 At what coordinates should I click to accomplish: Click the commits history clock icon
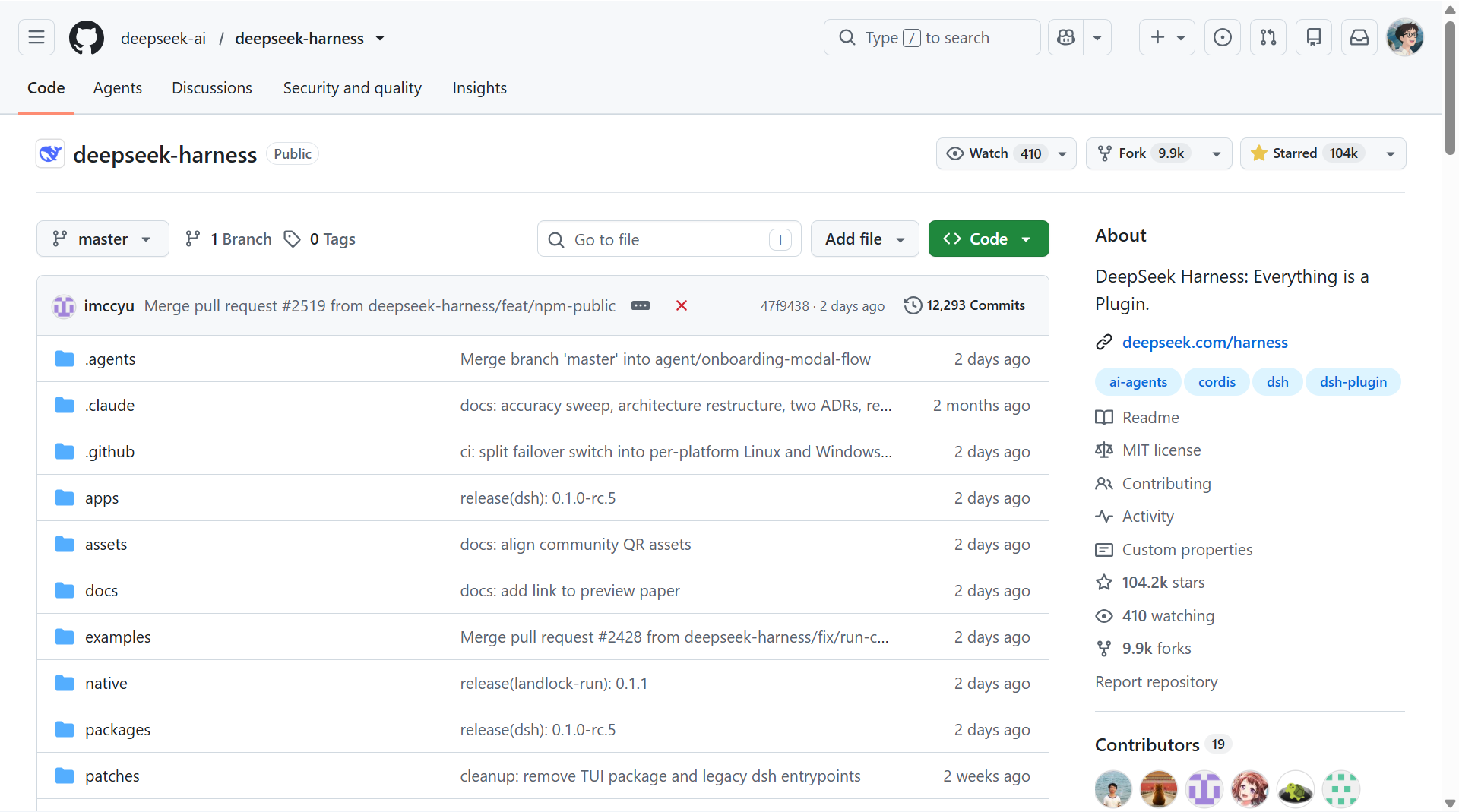[x=913, y=305]
